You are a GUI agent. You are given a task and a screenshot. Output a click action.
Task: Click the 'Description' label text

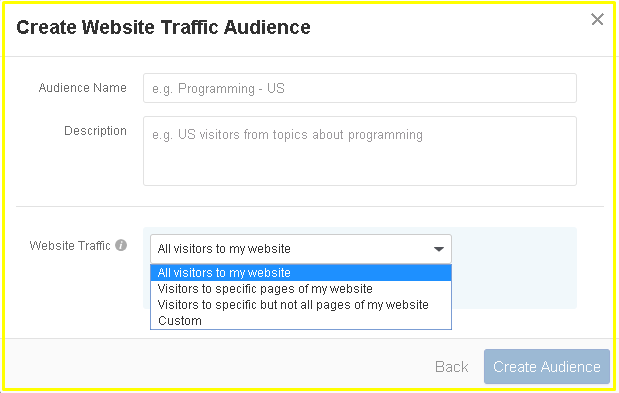coord(95,131)
